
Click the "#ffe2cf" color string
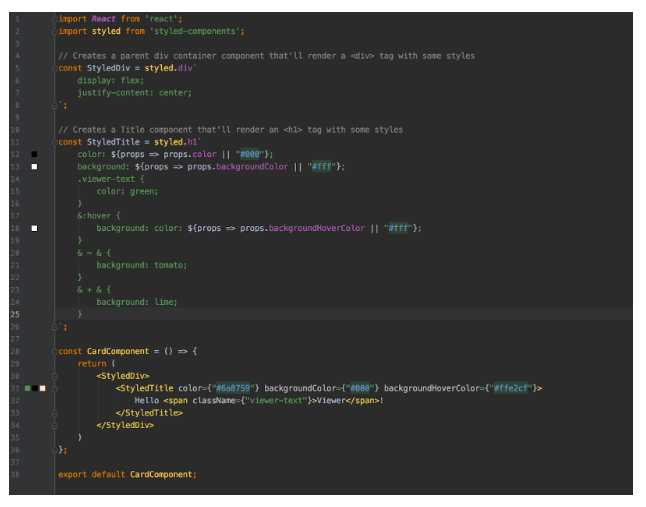510,388
